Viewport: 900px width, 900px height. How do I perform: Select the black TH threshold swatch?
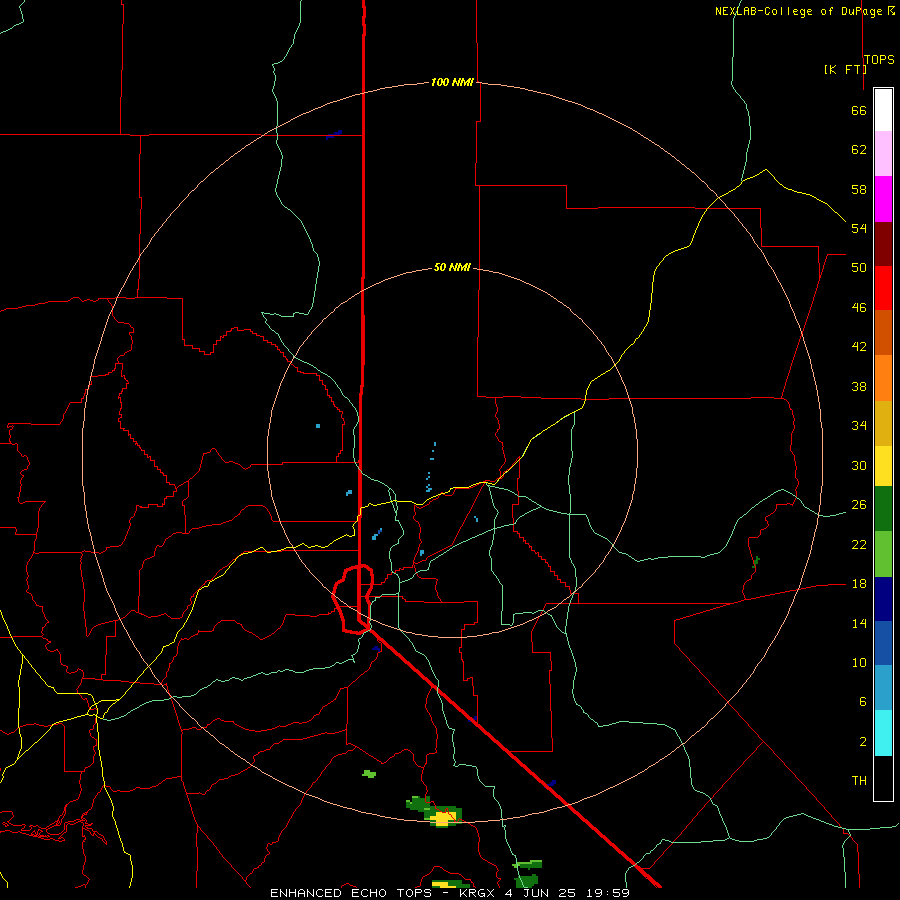coord(883,778)
